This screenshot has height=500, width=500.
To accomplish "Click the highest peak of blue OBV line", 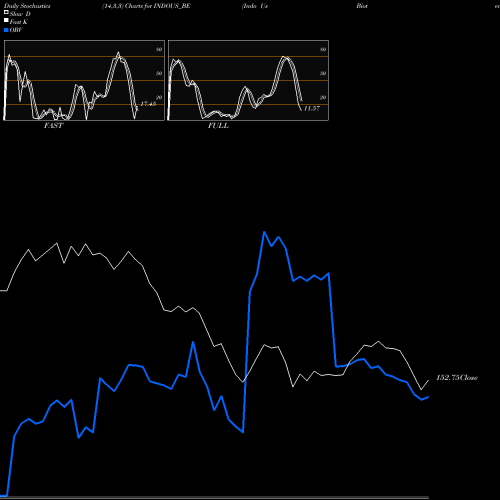I will [264, 232].
